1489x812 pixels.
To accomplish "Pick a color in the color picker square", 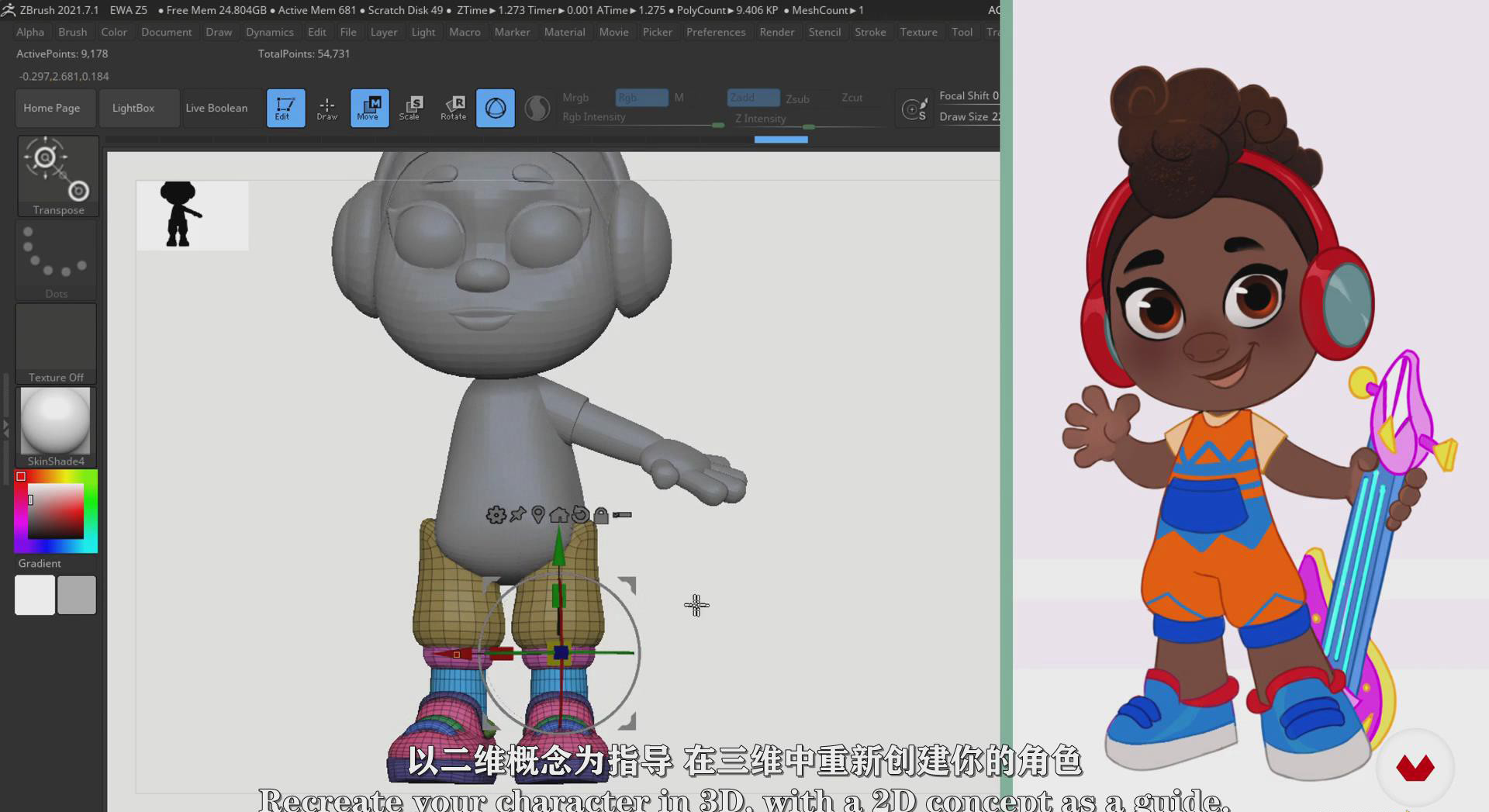I will click(56, 511).
